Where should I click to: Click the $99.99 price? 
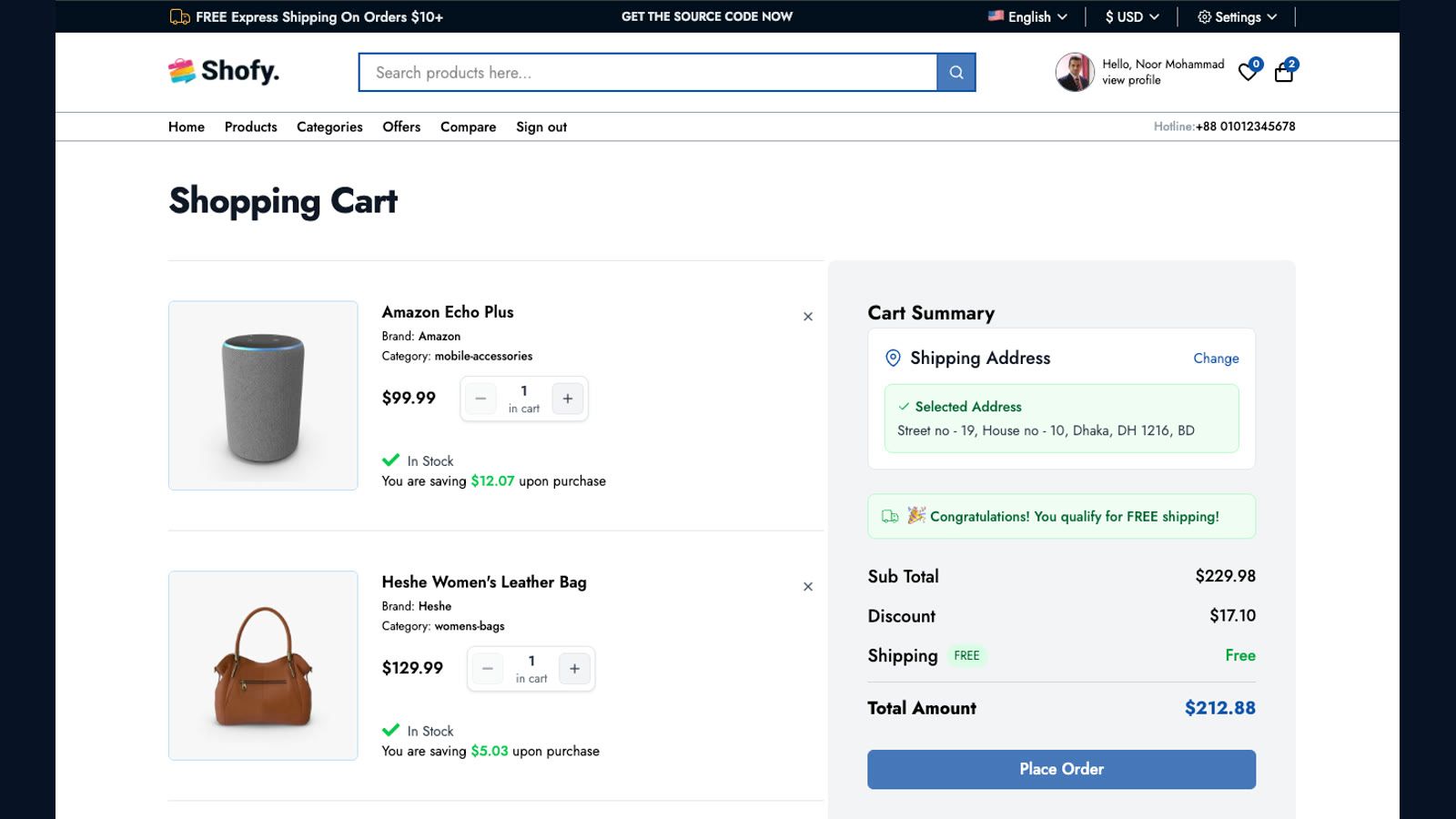click(409, 398)
